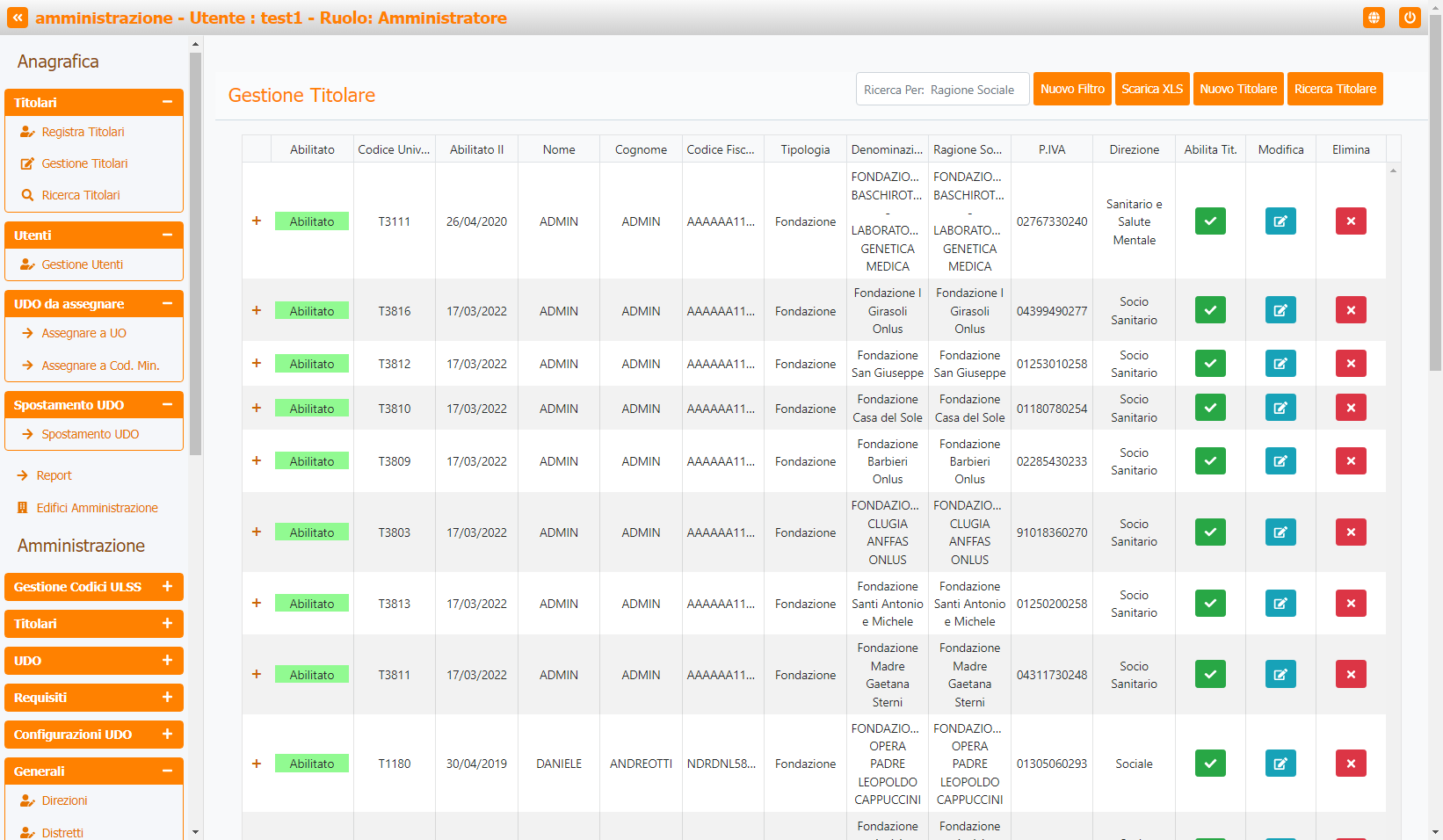Delete Santi Antonio e Michele row
This screenshot has width=1443, height=840.
click(1351, 604)
